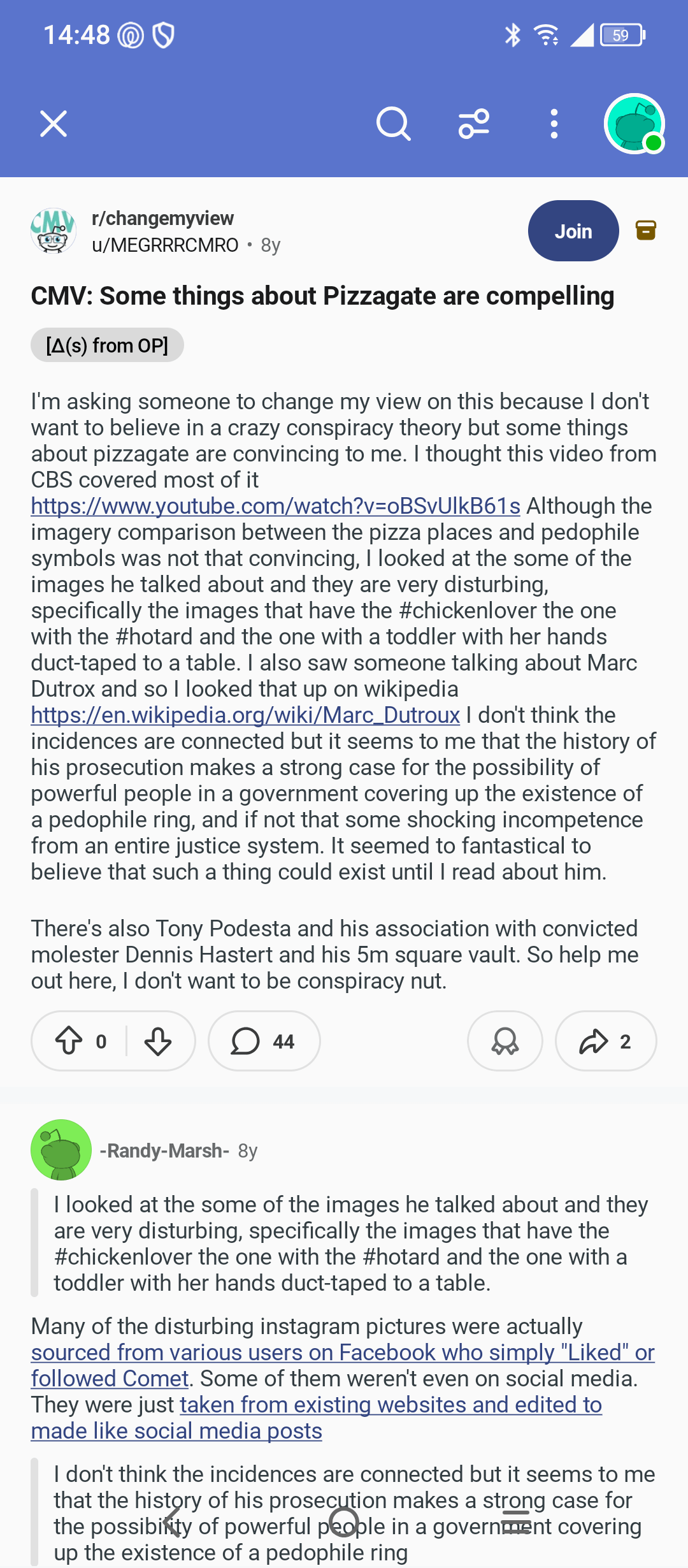
Task: Close the post with the X icon
Action: tap(54, 124)
